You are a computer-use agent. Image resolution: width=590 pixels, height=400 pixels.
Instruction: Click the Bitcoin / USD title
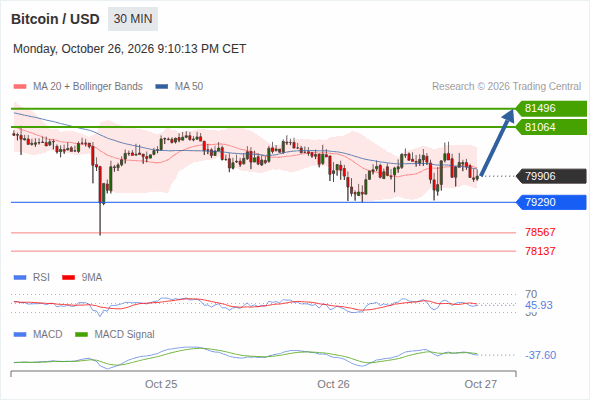pyautogui.click(x=55, y=19)
